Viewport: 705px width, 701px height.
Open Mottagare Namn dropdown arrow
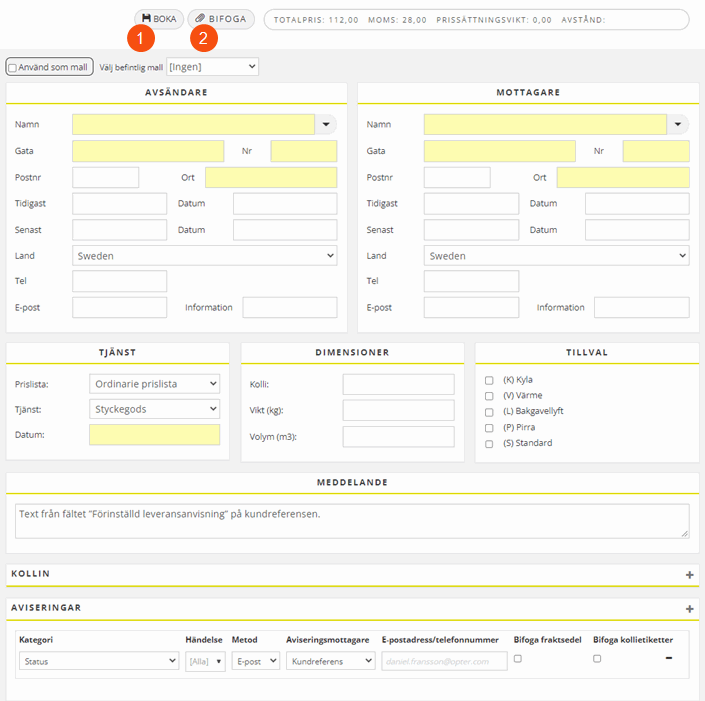(x=678, y=124)
